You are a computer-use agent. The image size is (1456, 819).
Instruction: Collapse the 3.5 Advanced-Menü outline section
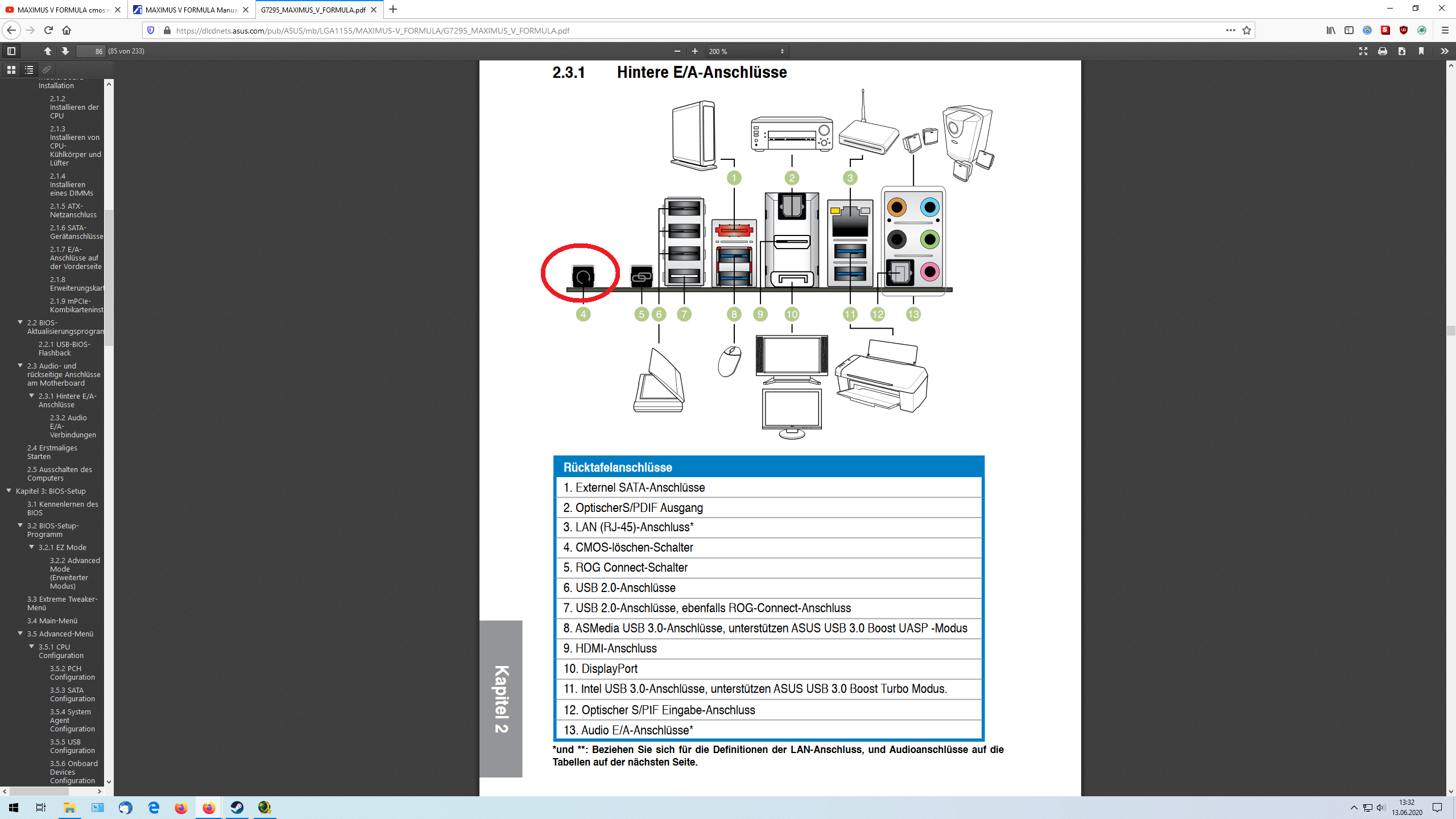click(20, 634)
